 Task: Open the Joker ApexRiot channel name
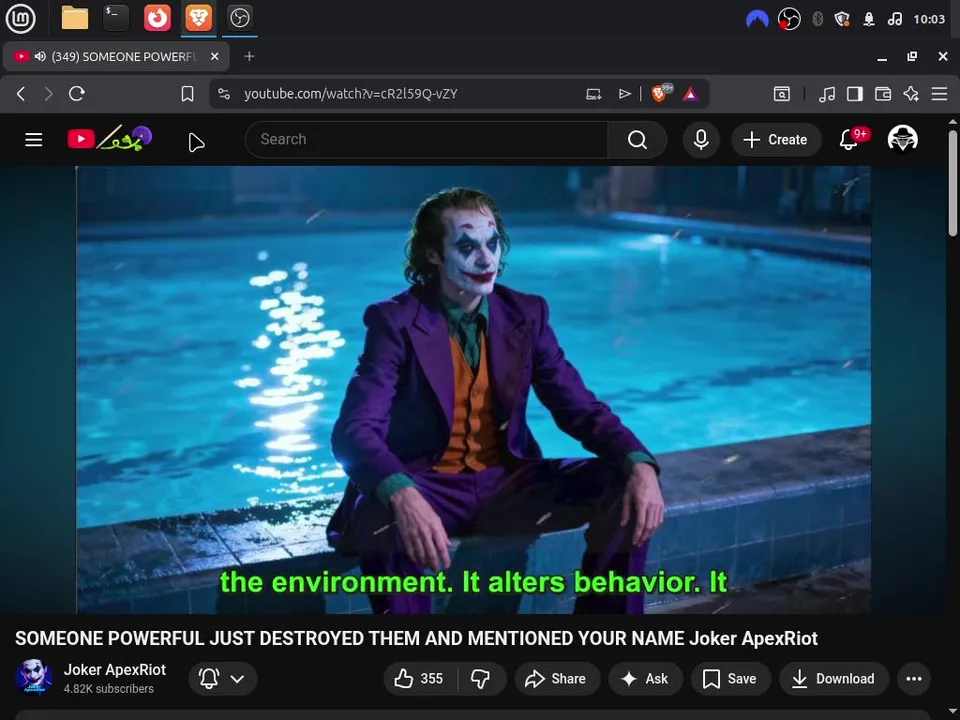[x=114, y=670]
